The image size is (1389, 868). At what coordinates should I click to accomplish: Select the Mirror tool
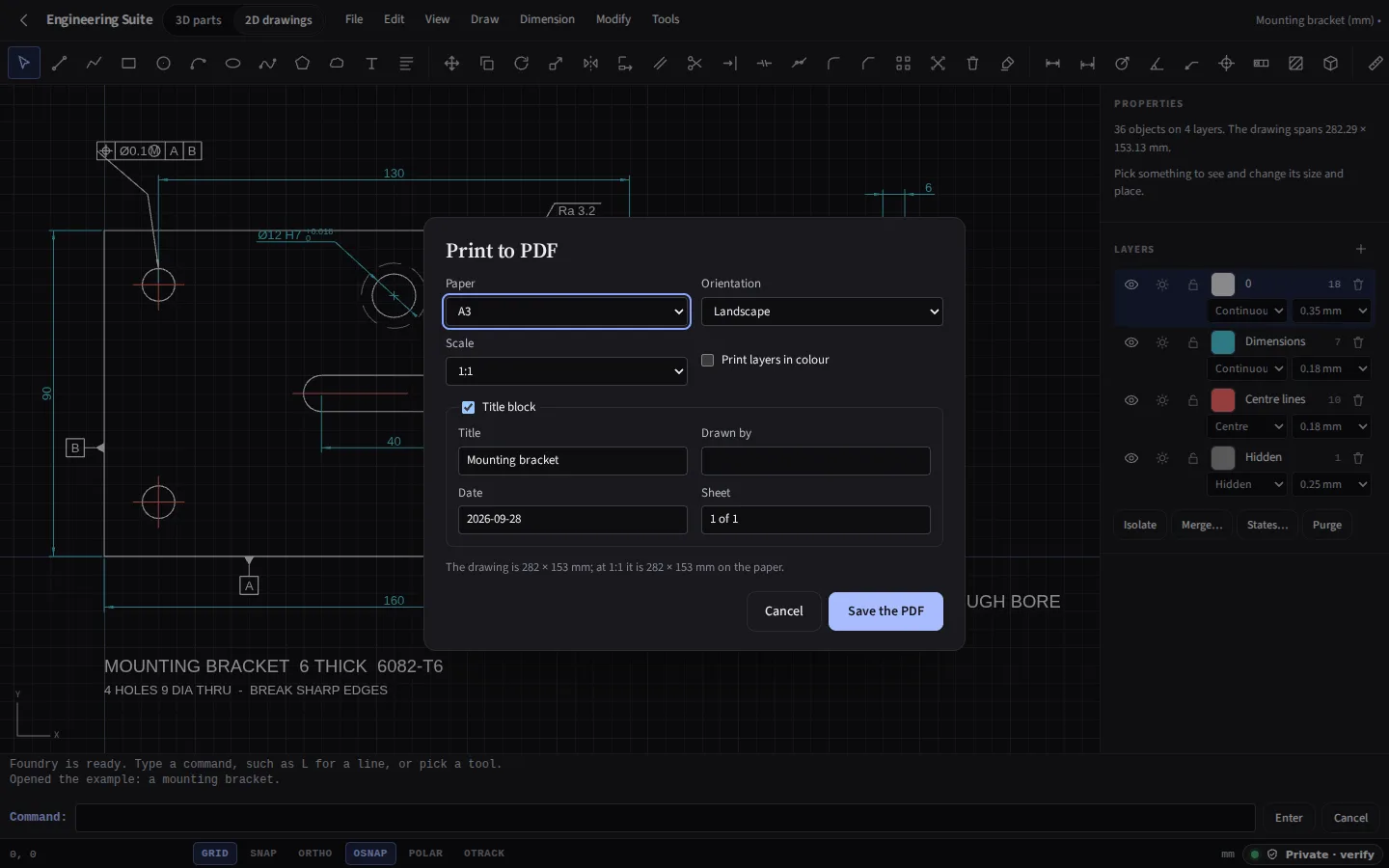590,64
